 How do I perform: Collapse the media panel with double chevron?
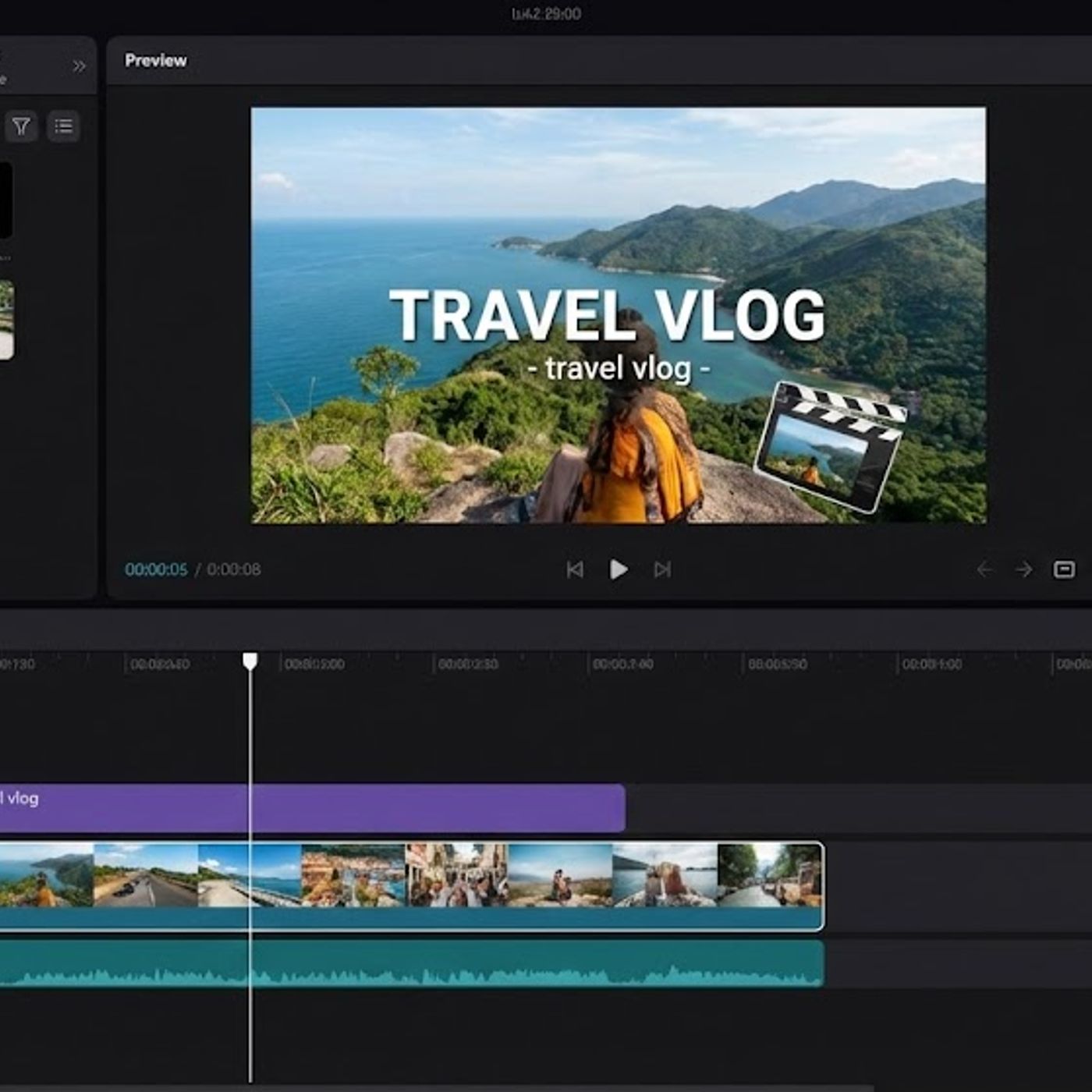tap(77, 66)
